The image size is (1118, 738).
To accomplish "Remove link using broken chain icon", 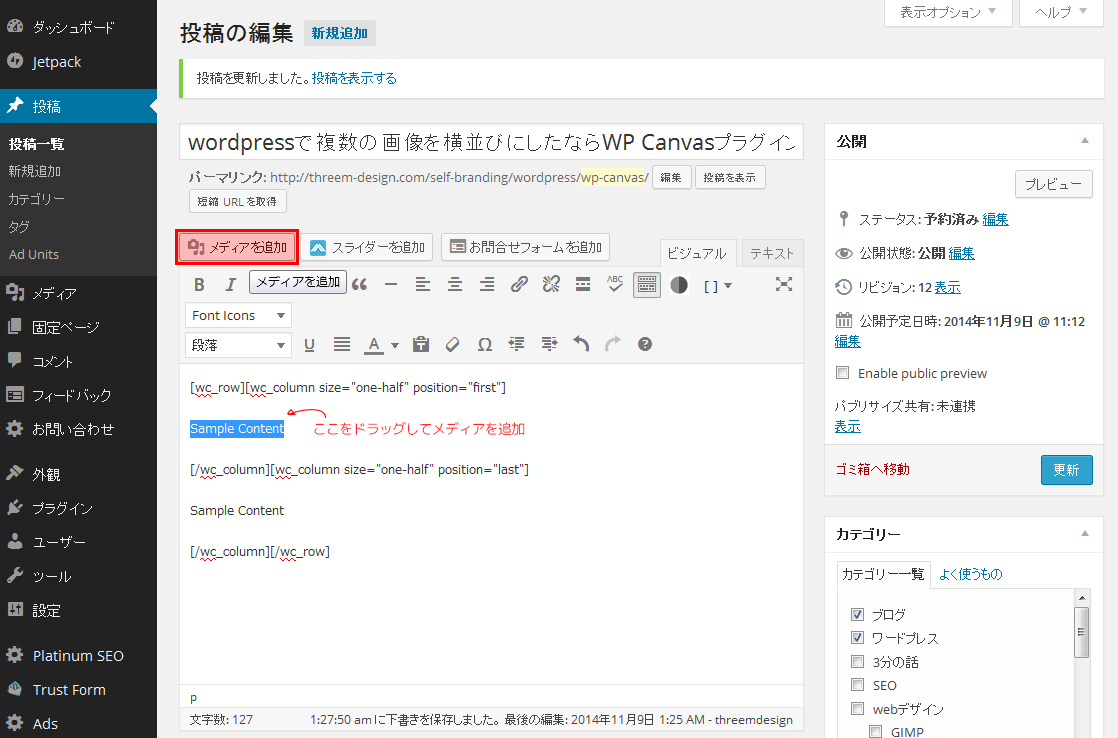I will 551,285.
